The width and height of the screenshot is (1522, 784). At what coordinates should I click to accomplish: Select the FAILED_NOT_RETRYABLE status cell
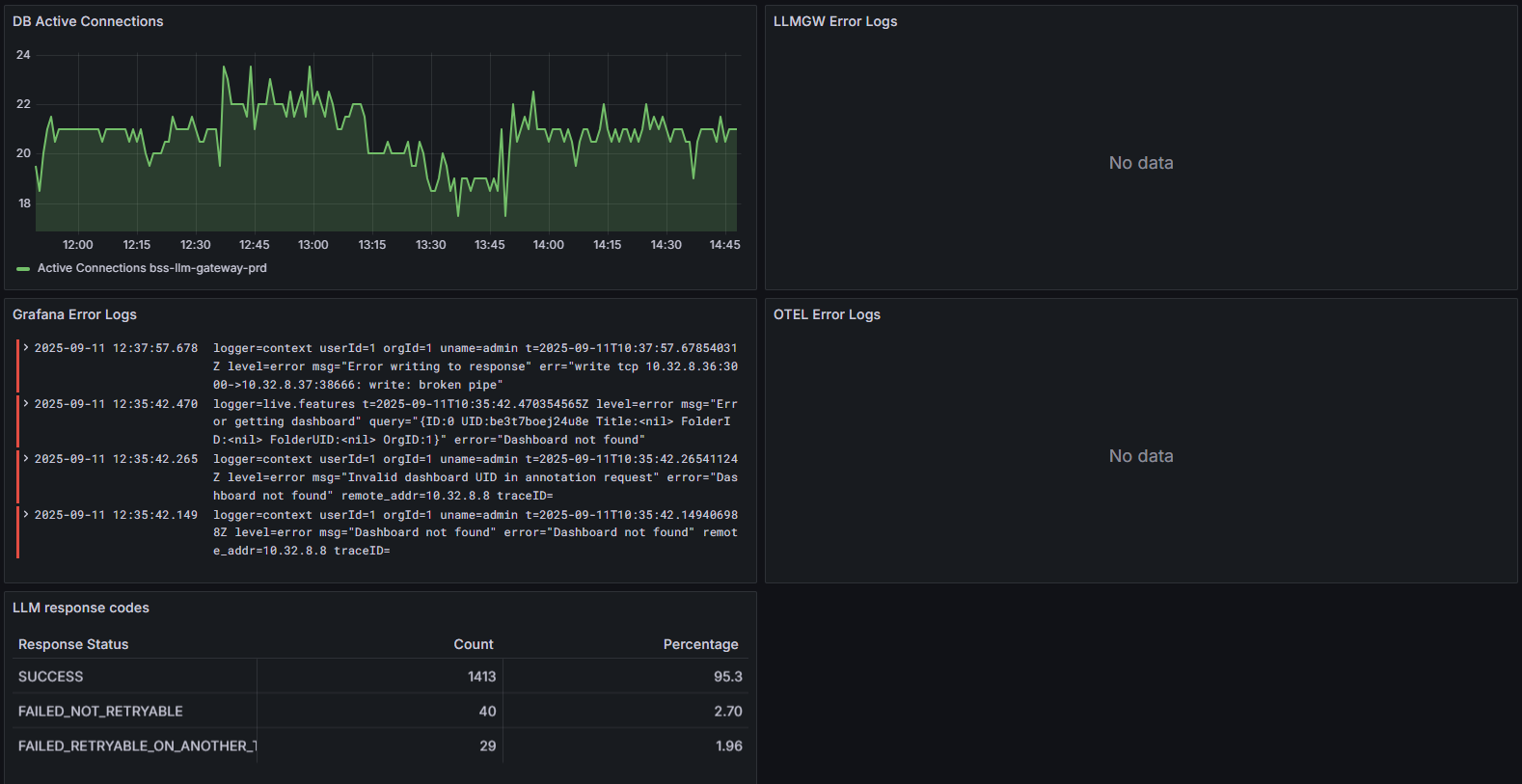point(100,712)
